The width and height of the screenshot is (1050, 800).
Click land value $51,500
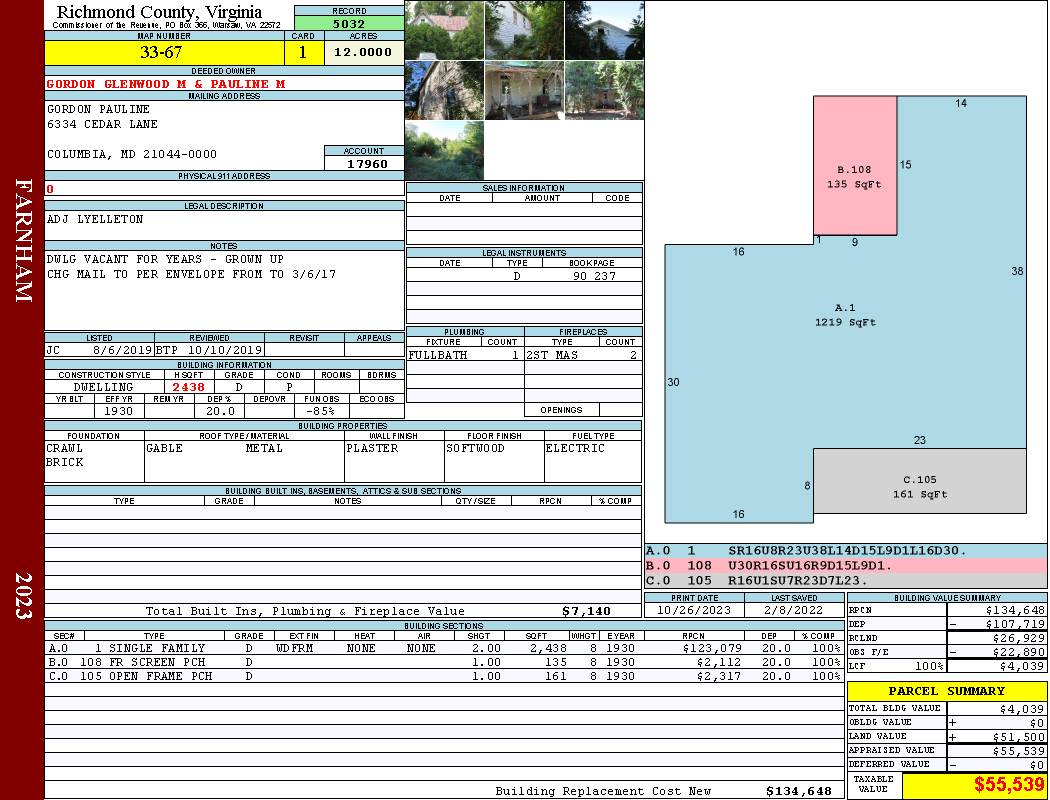click(1019, 736)
